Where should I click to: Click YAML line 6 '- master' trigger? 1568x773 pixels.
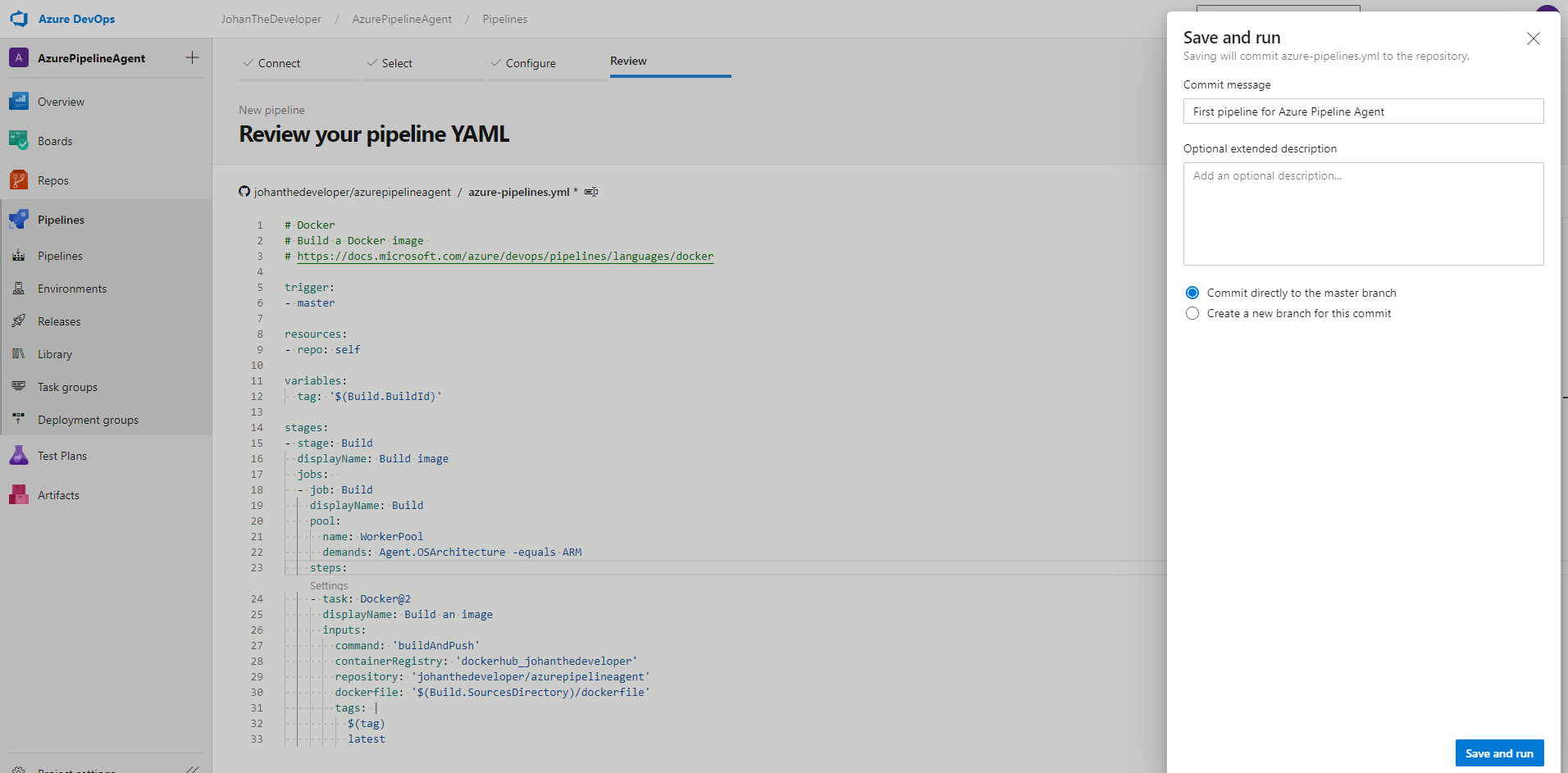coord(310,302)
